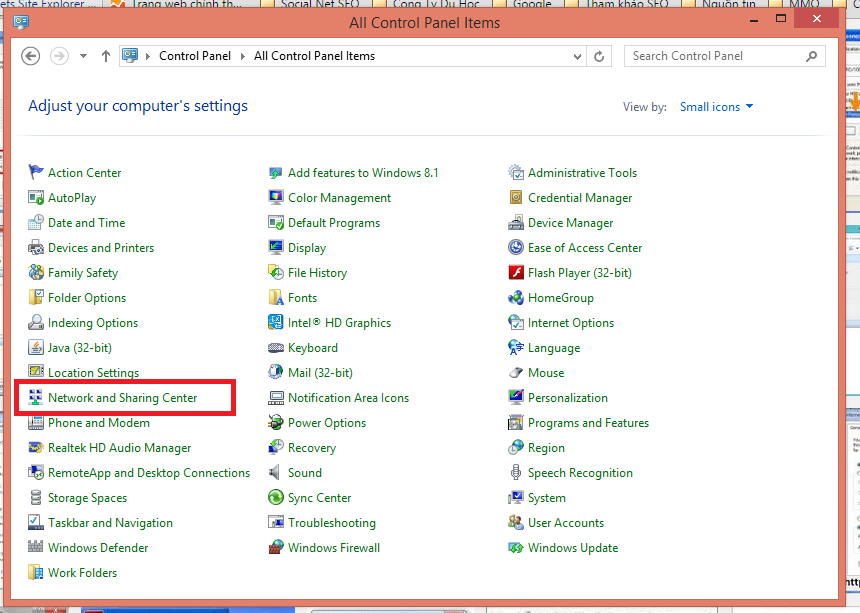Viewport: 860px width, 613px height.
Task: Expand the address bar history dropdown
Action: tap(577, 56)
